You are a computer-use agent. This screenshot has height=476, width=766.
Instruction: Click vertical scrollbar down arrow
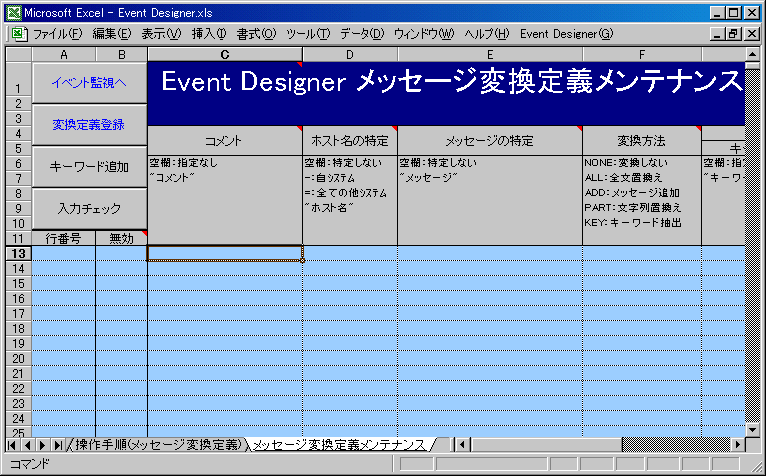click(752, 430)
